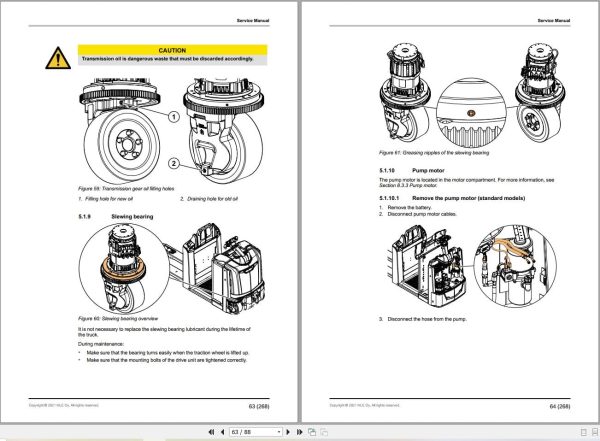Open the page number dropdown arrow
This screenshot has height=441, width=600.
279,432
